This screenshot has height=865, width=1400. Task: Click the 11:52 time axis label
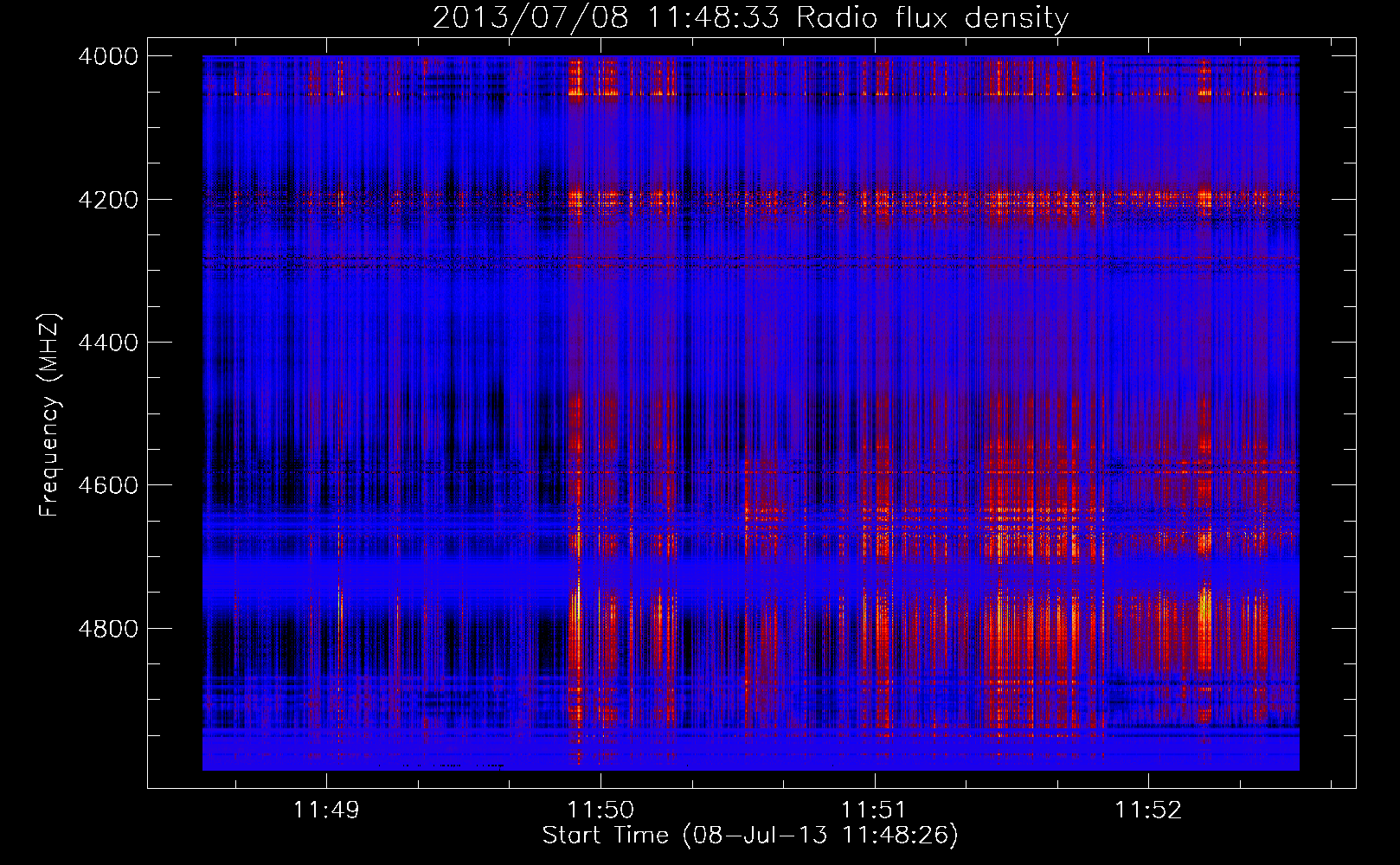[1148, 811]
